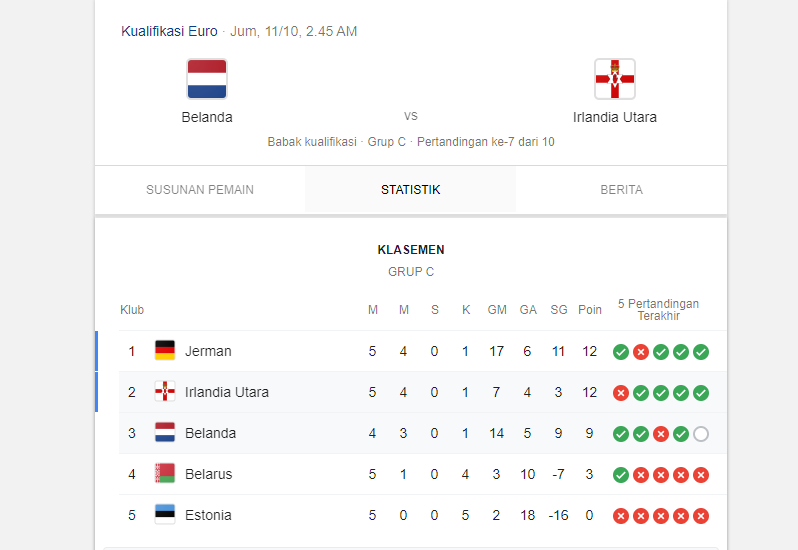Image resolution: width=798 pixels, height=550 pixels.
Task: Click Belarus flag icon in standings
Action: (165, 474)
